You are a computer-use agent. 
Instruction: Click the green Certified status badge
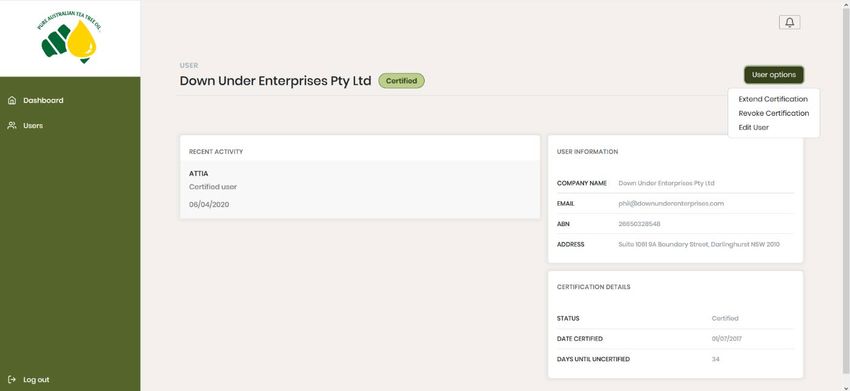[x=401, y=81]
